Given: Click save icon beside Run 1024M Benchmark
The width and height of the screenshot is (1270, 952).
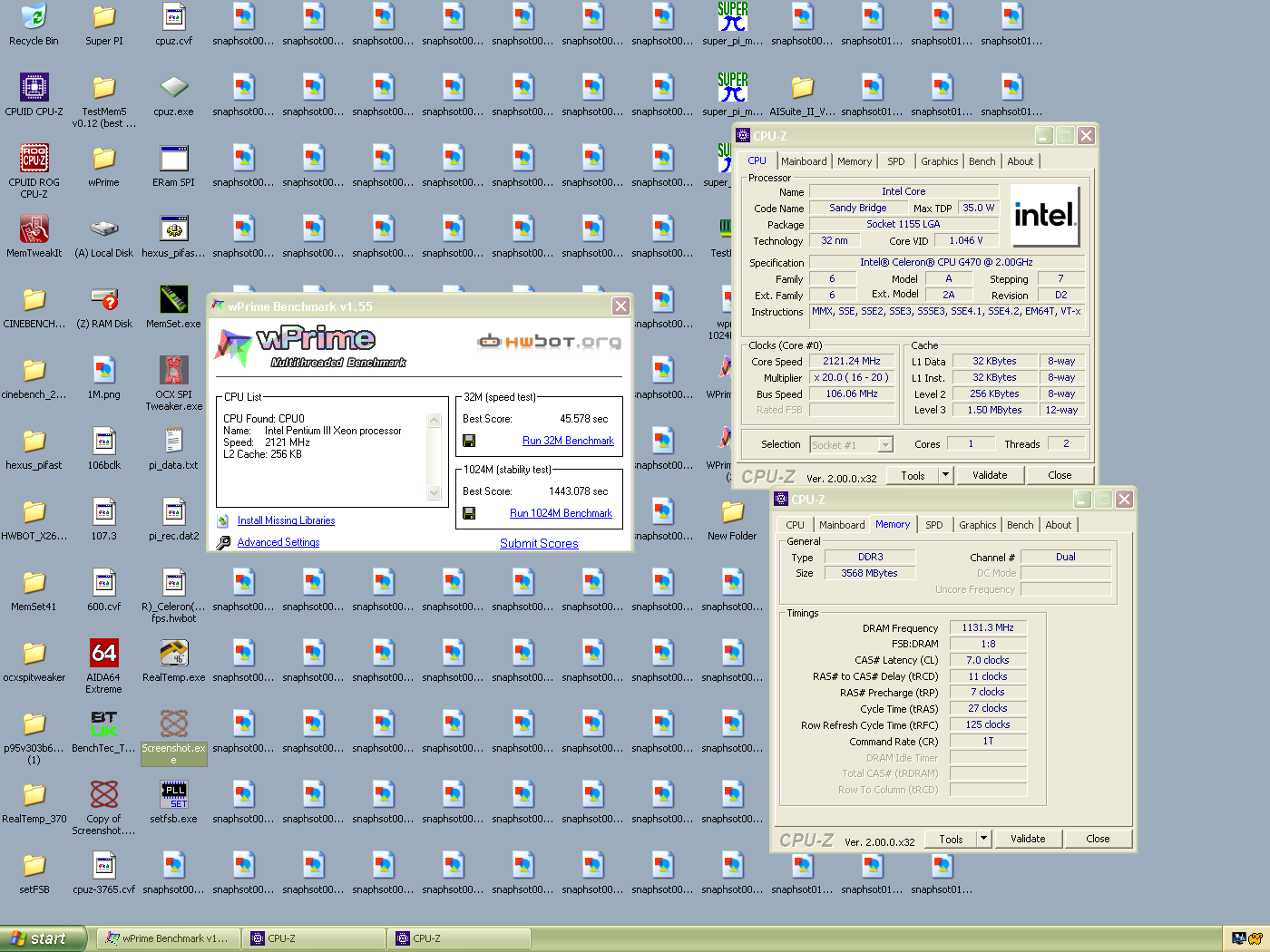Looking at the screenshot, I should (469, 513).
